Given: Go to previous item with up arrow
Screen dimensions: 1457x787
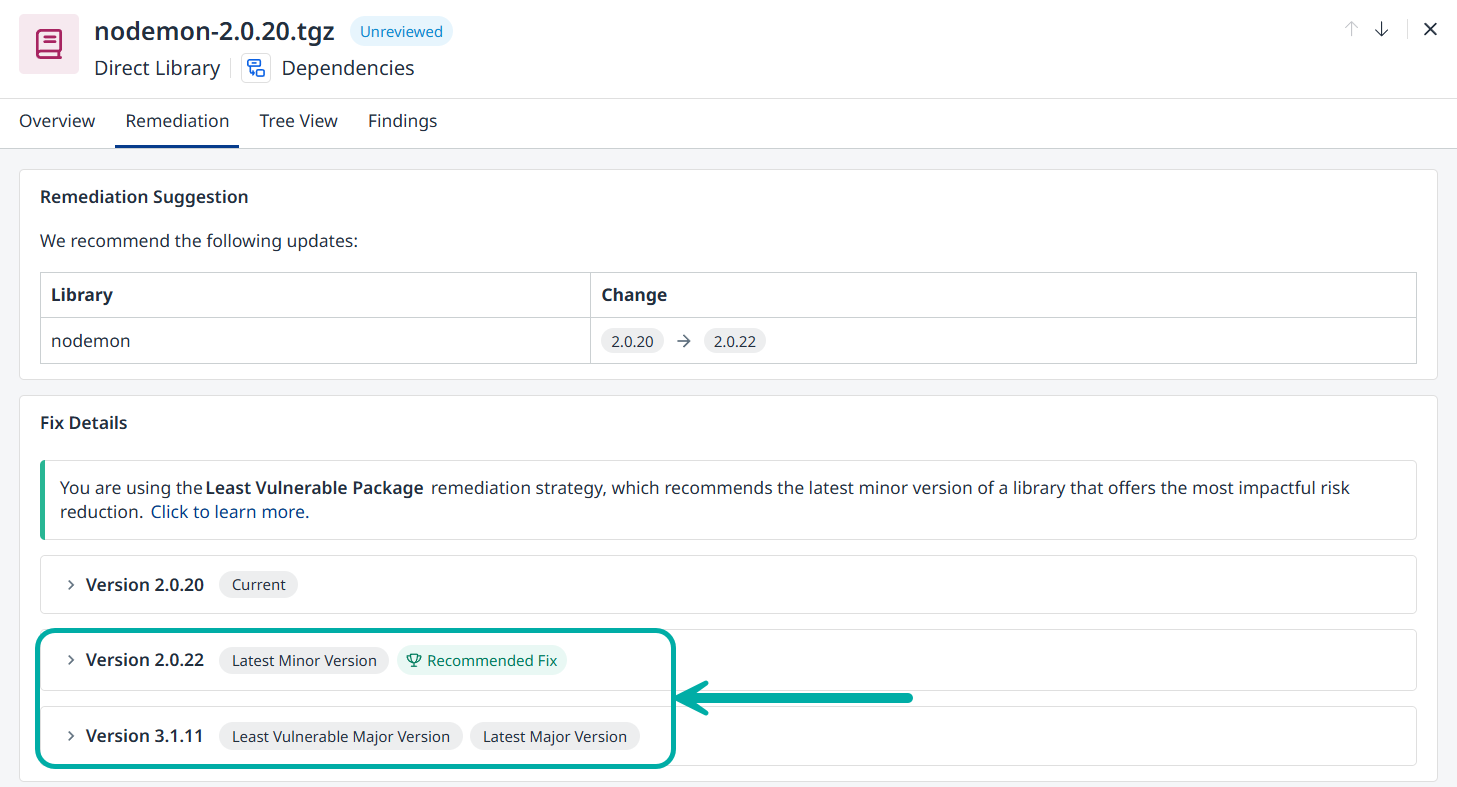Looking at the screenshot, I should click(x=1351, y=29).
